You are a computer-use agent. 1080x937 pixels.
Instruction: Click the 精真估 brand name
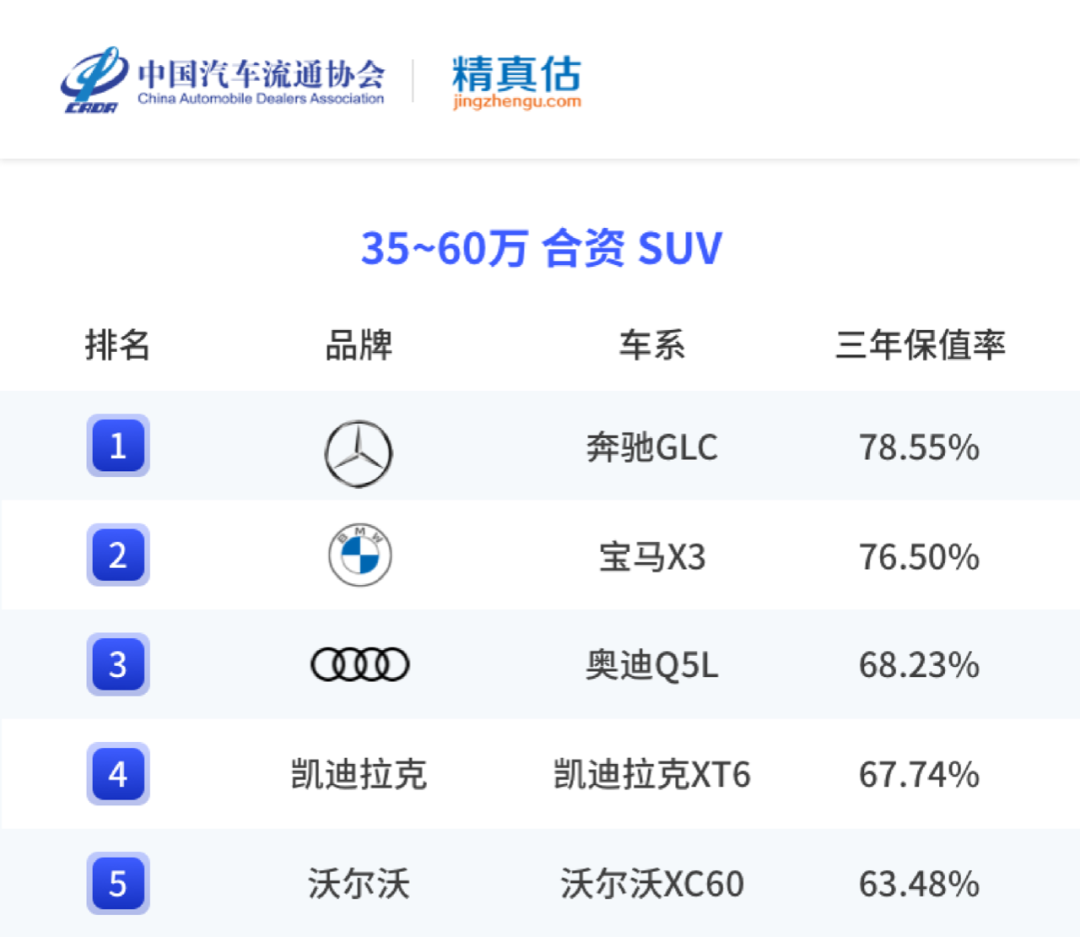(516, 74)
